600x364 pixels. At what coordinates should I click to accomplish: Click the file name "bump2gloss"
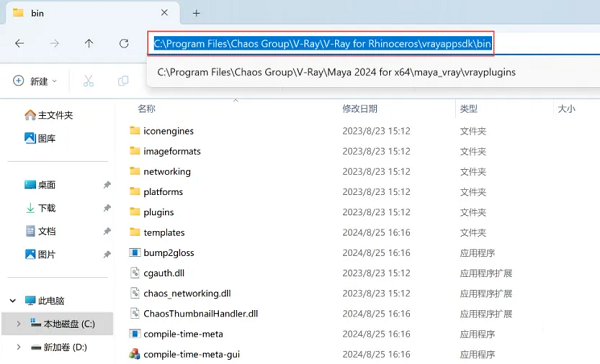(169, 253)
